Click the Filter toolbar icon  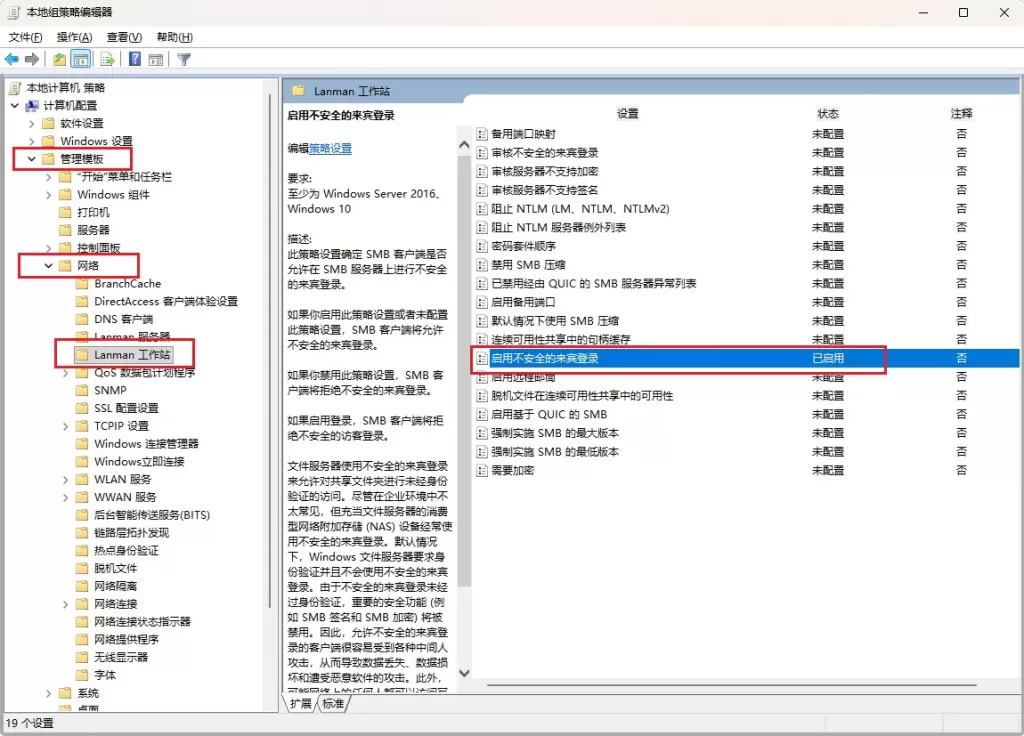(186, 59)
